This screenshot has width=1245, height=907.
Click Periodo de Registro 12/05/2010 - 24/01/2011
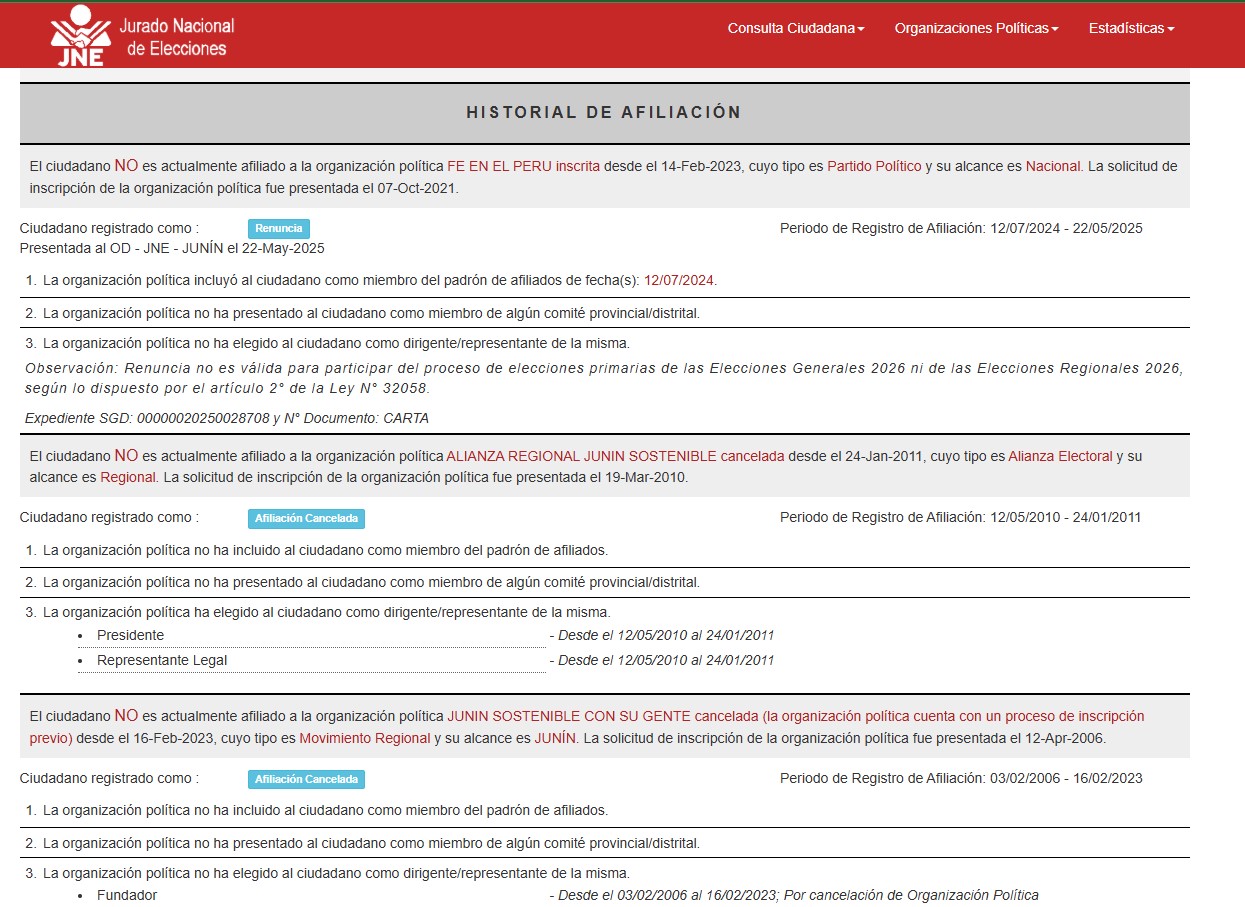pyautogui.click(x=960, y=517)
